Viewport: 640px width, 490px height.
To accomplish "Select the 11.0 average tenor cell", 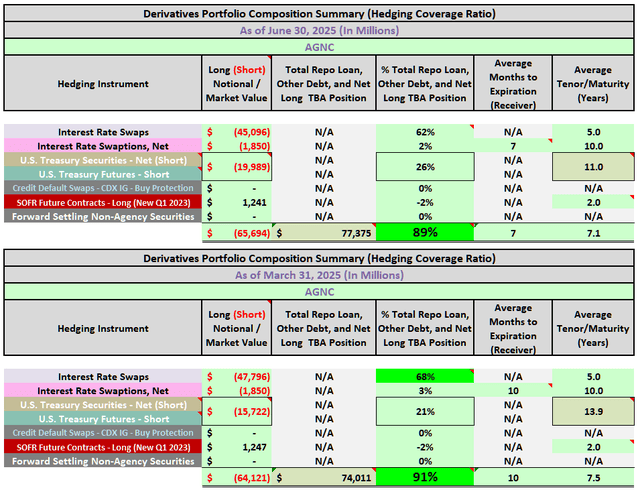I will pos(593,167).
